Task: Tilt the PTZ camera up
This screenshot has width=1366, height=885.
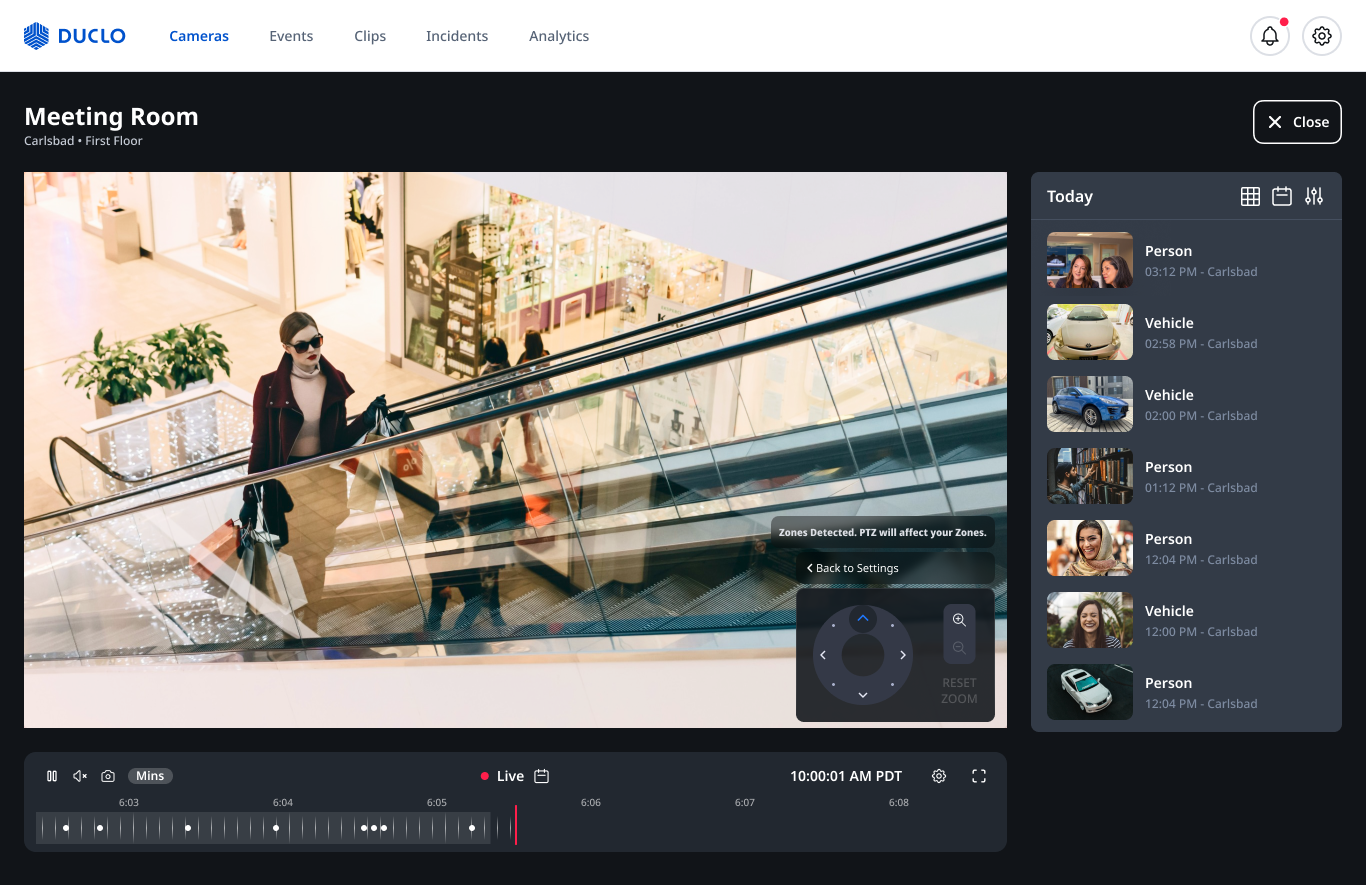Action: tap(863, 619)
